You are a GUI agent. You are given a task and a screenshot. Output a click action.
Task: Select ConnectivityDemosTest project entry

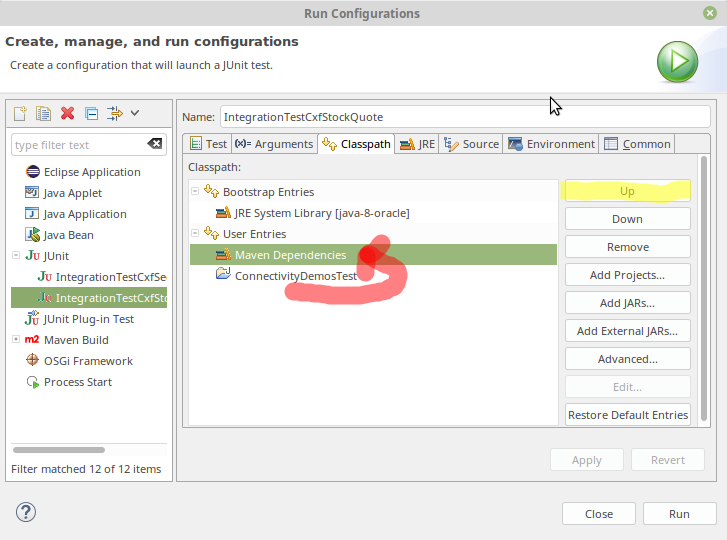(296, 276)
